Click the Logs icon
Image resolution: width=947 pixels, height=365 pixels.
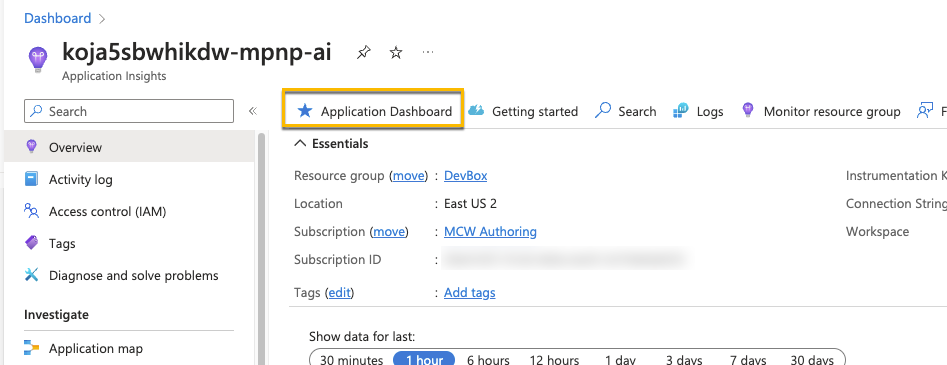tap(681, 111)
